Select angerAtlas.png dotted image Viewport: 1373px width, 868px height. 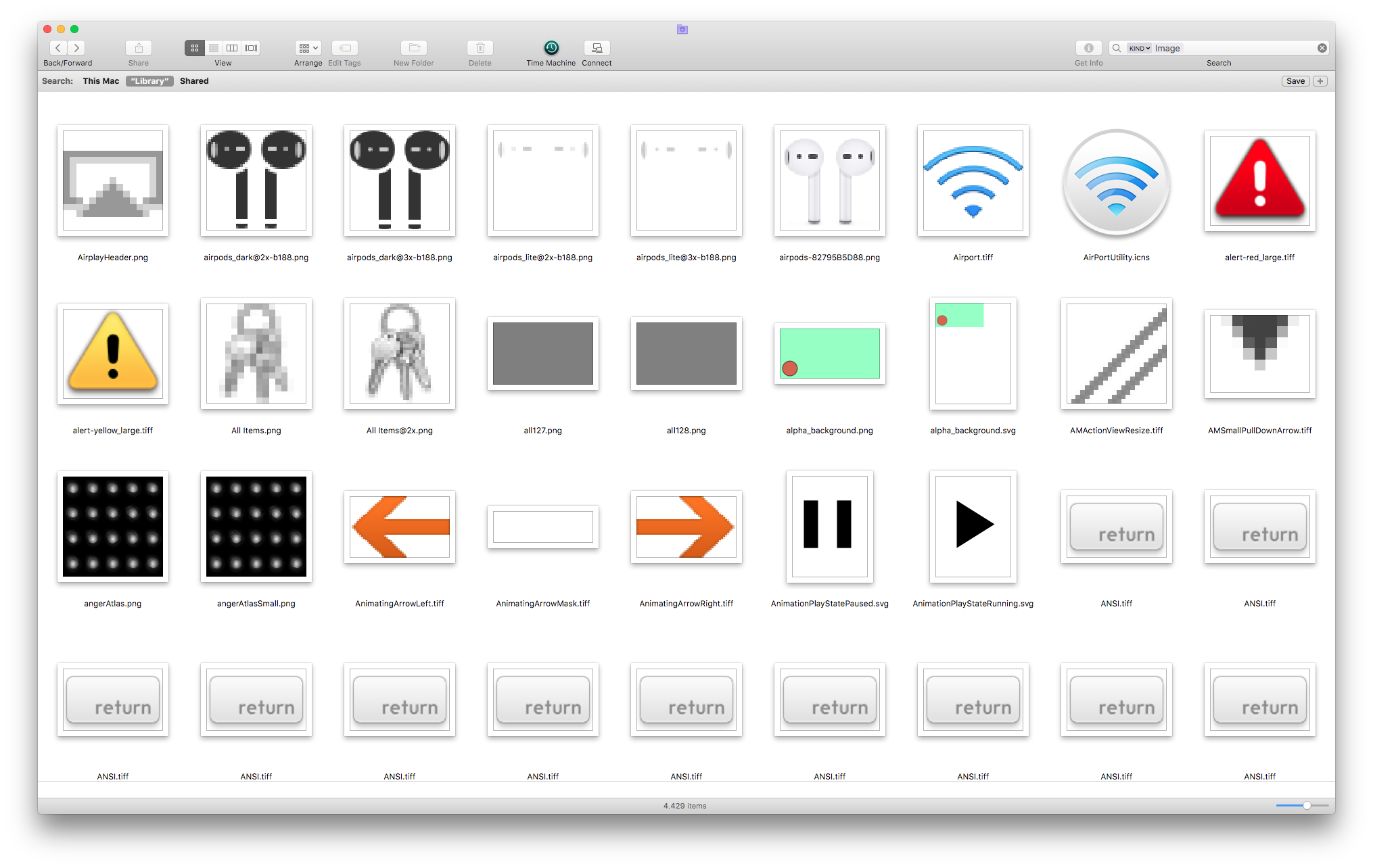coord(113,527)
